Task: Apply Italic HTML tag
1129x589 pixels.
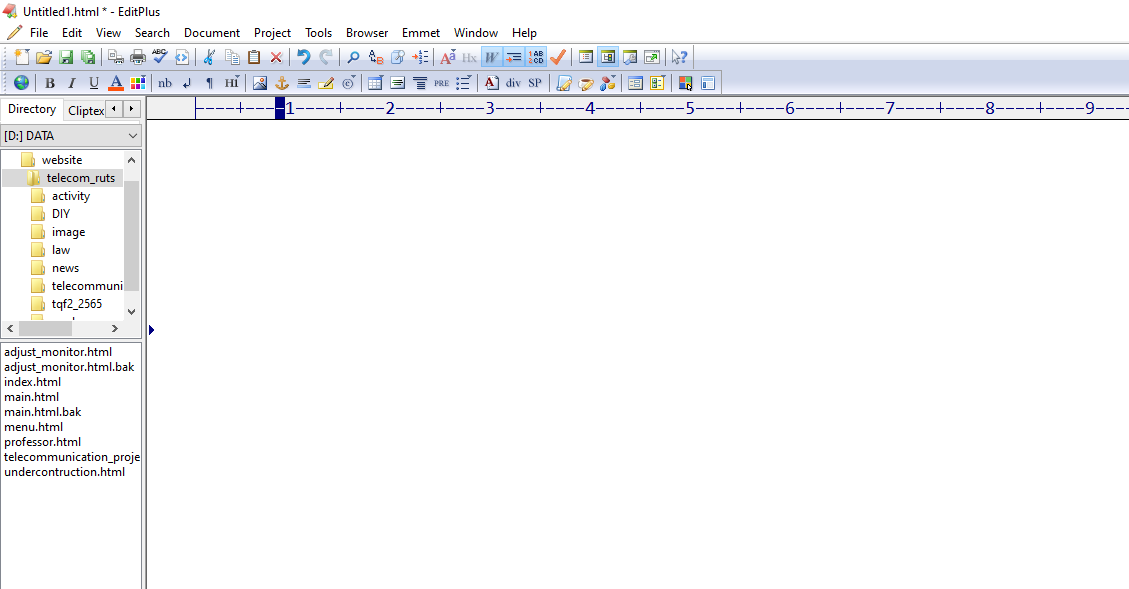Action: click(71, 83)
